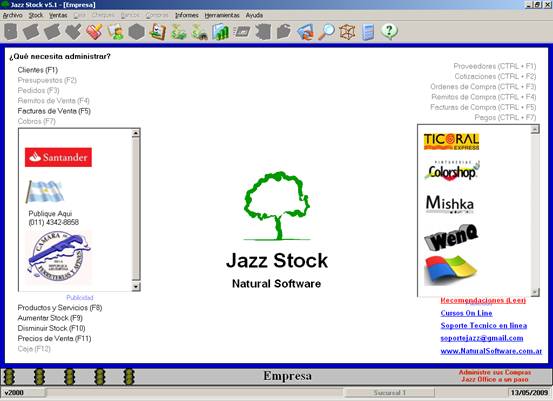Image resolution: width=553 pixels, height=401 pixels.
Task: Open the Informes menu
Action: [187, 15]
